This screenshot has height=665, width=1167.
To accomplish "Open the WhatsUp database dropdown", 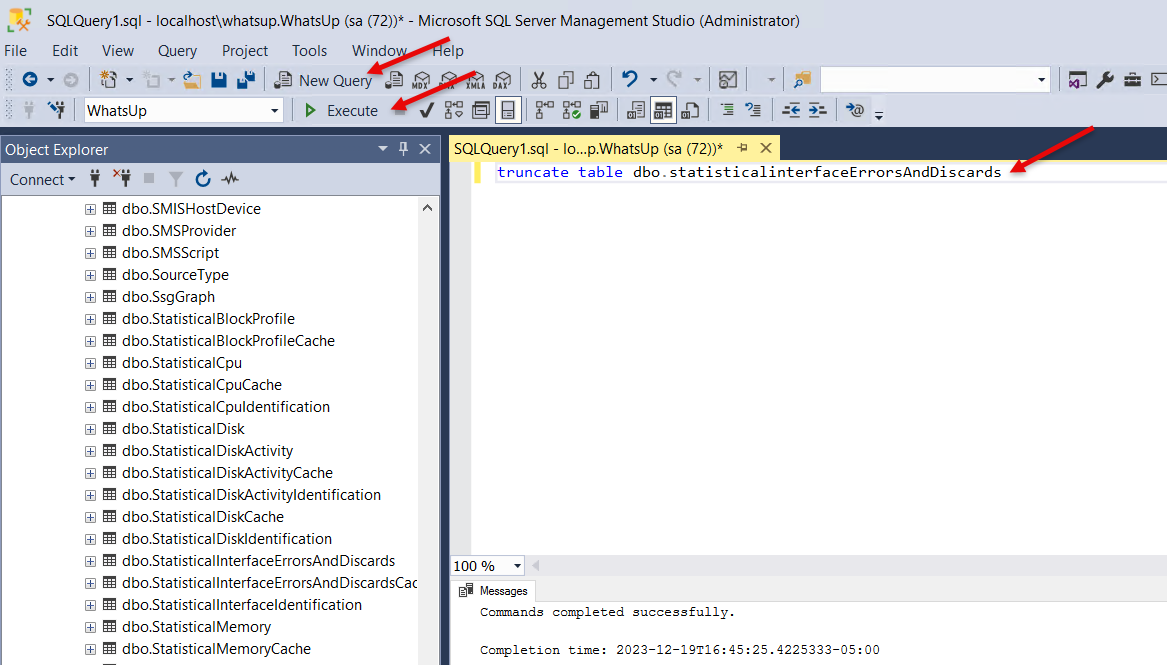I will tap(275, 111).
